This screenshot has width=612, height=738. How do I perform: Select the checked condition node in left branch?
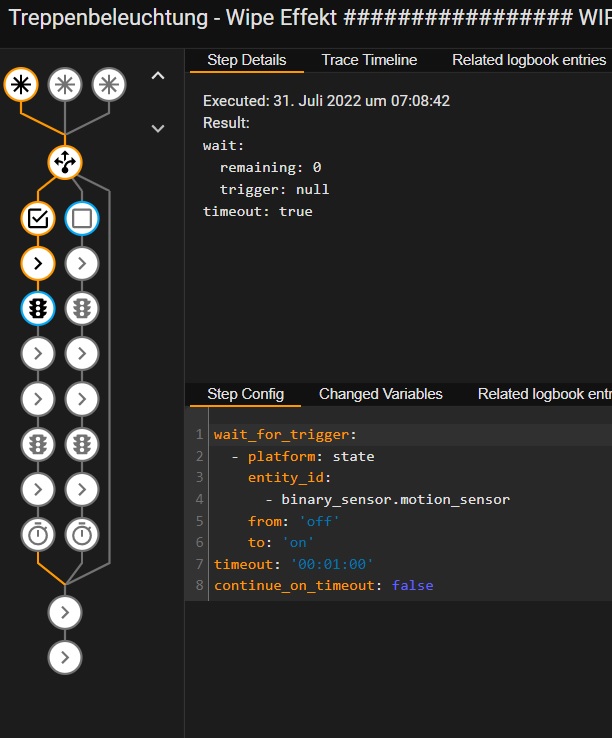tap(38, 218)
